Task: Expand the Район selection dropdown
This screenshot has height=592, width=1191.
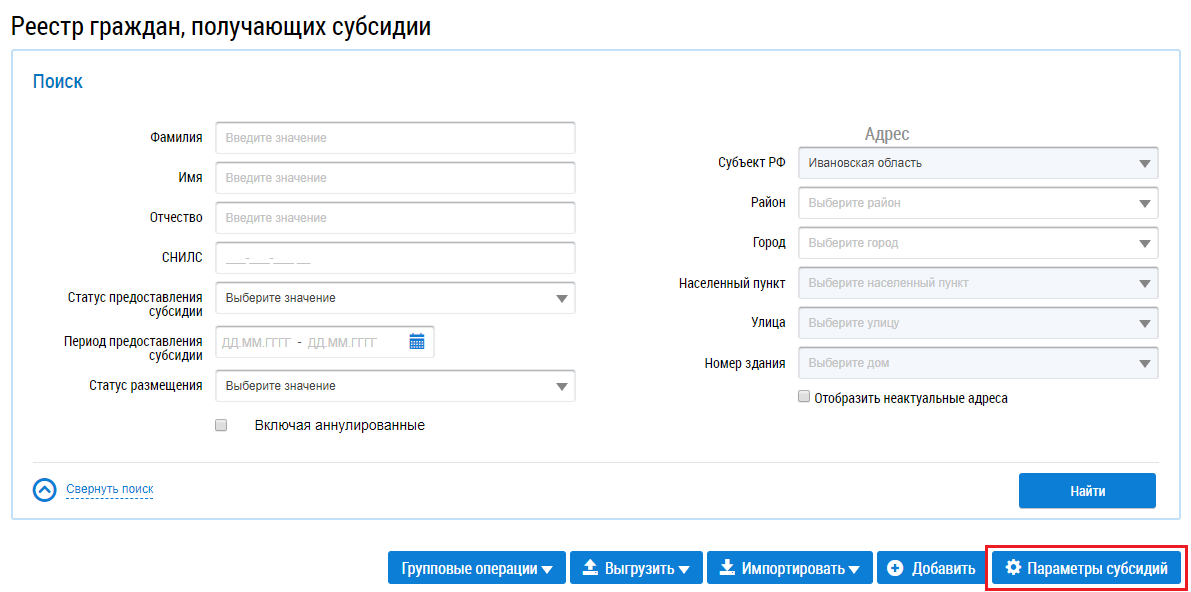Action: tap(1144, 203)
